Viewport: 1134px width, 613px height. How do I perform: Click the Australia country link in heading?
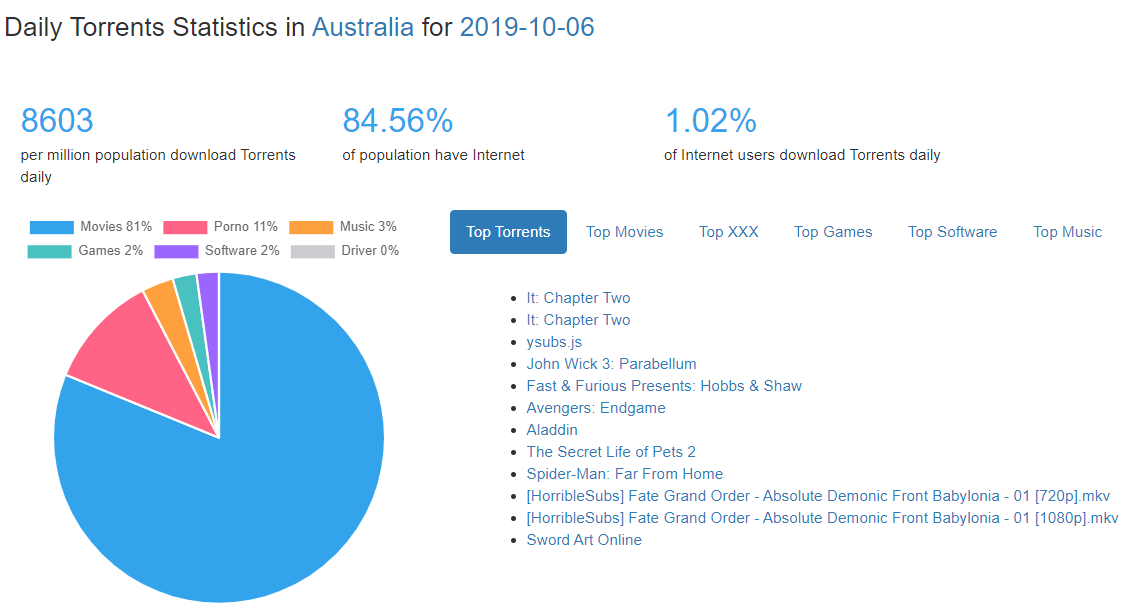362,27
